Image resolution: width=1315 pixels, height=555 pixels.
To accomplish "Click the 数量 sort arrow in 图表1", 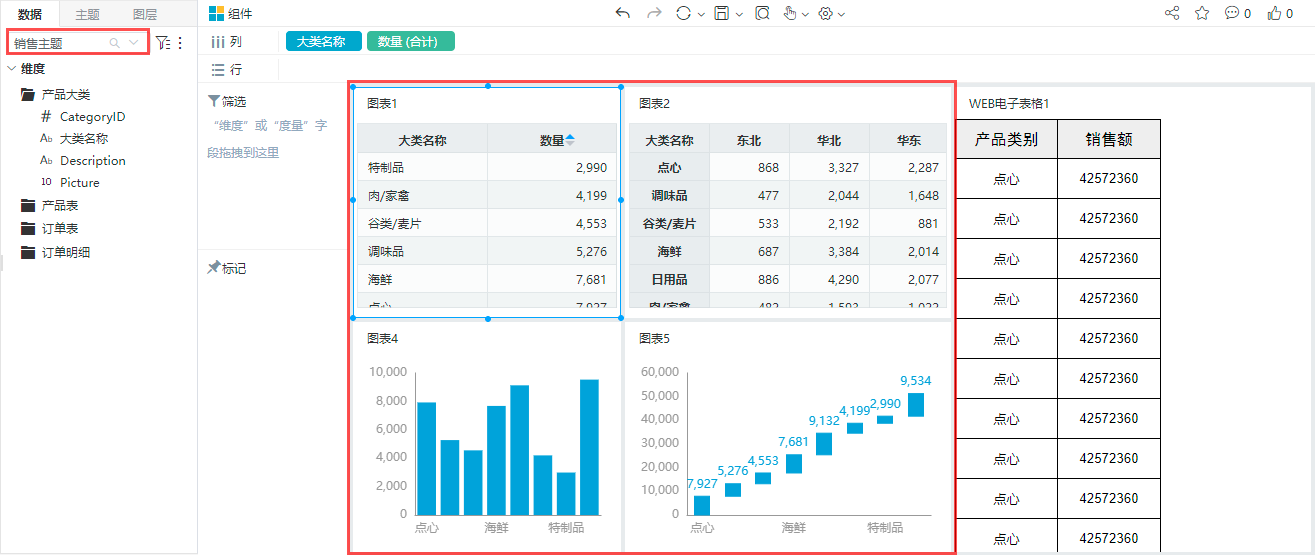I will [570, 140].
